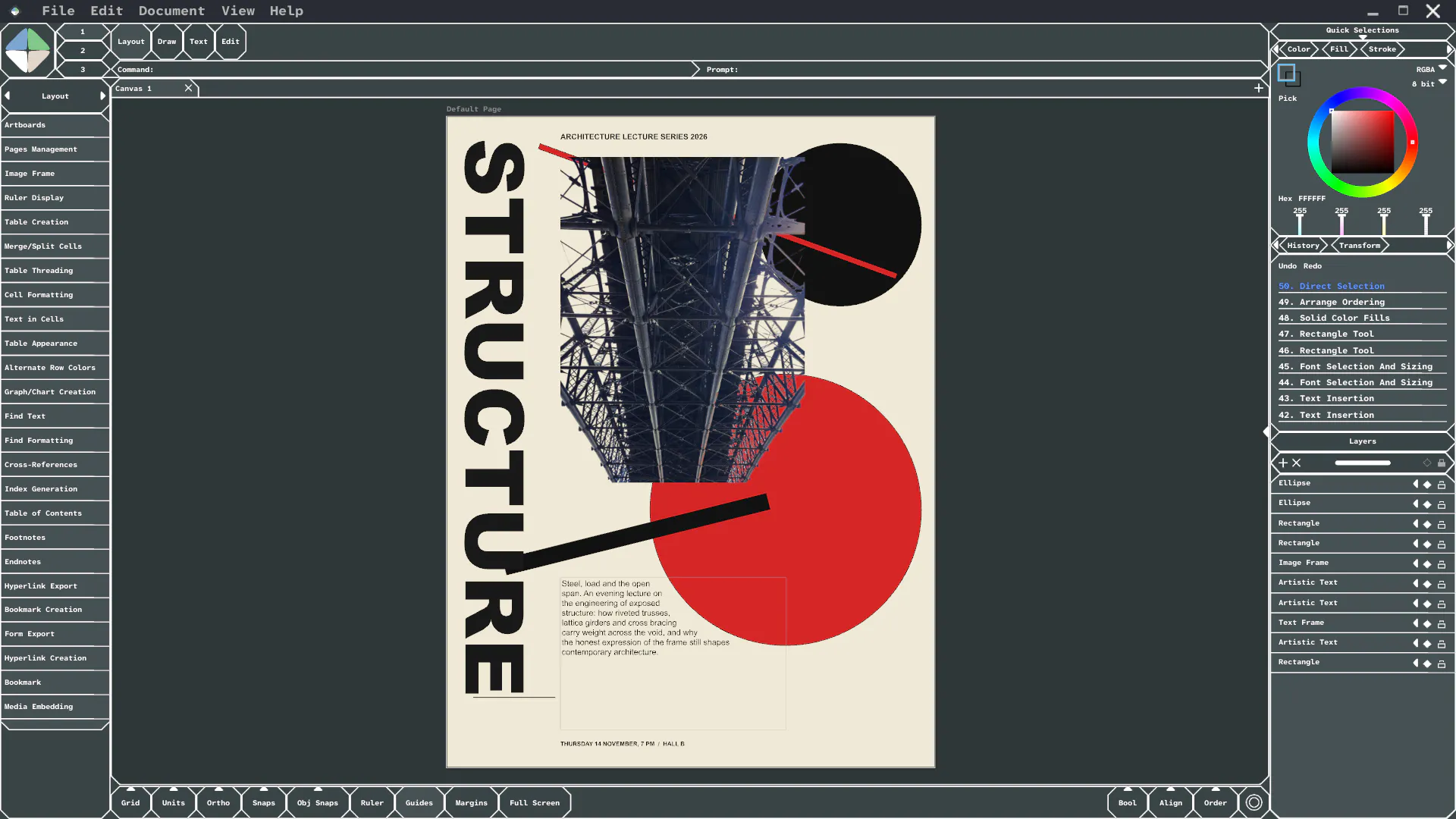Screen dimensions: 1456x819
Task: Click the application logo icon
Action: click(x=27, y=50)
